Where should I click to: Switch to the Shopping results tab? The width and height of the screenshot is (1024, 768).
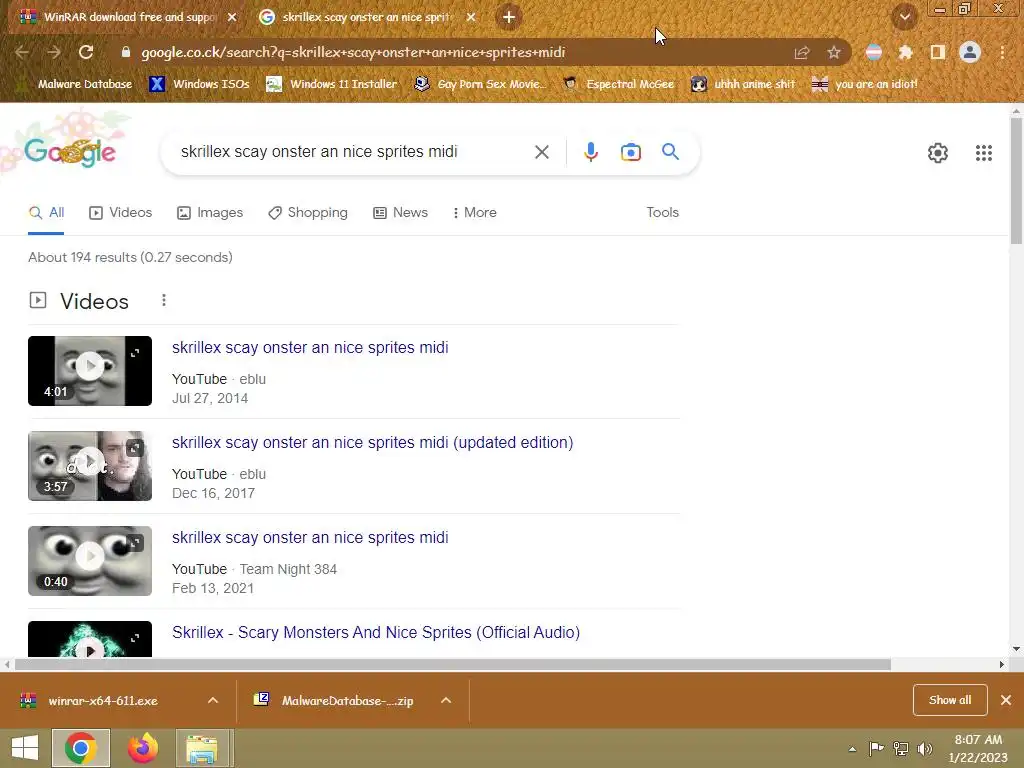[308, 213]
